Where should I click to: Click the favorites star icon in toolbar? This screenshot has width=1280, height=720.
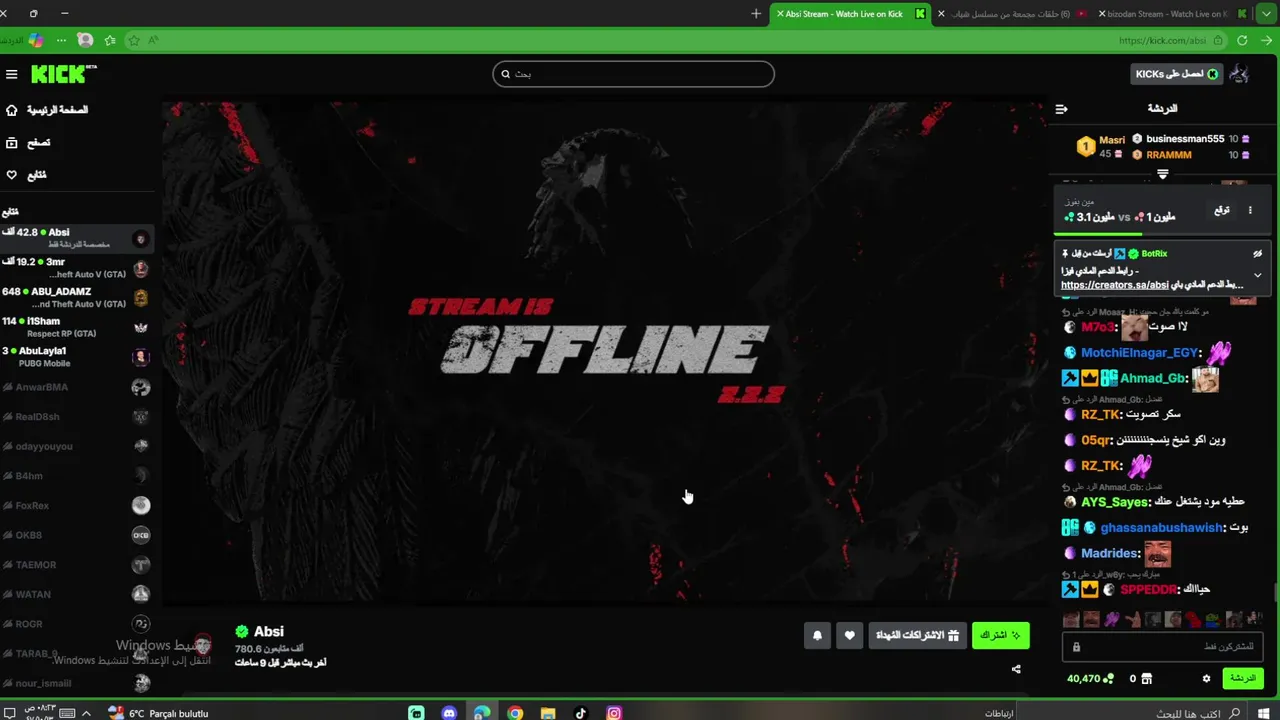(x=109, y=41)
